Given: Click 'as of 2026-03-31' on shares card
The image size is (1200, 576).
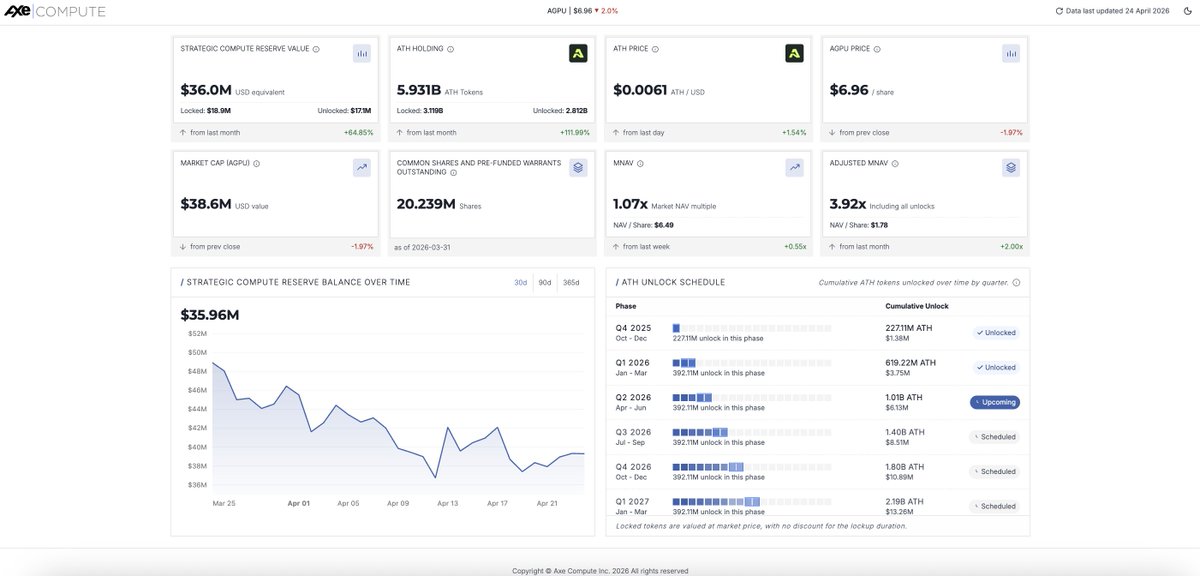Looking at the screenshot, I should pos(423,246).
